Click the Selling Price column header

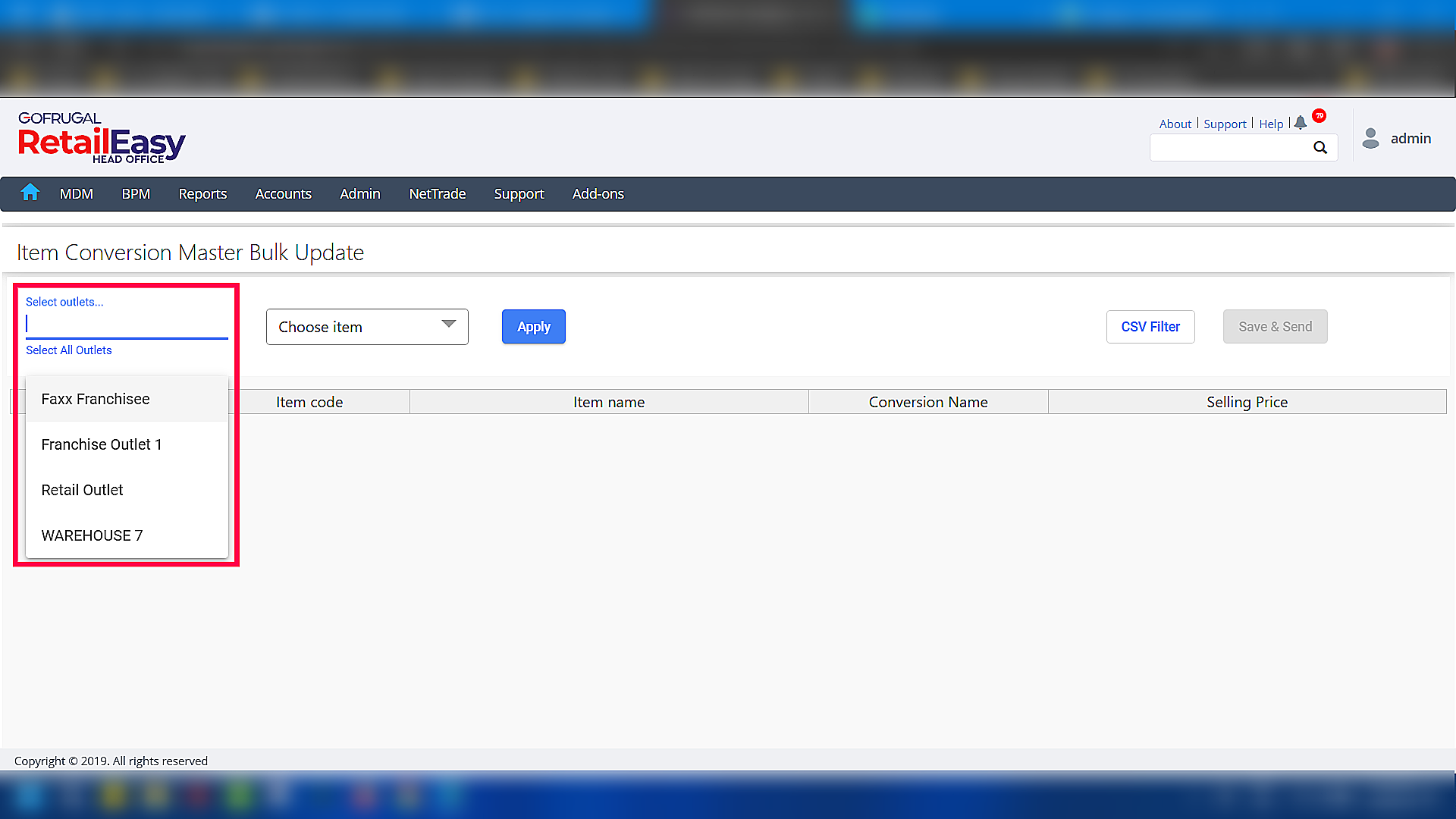coord(1247,402)
